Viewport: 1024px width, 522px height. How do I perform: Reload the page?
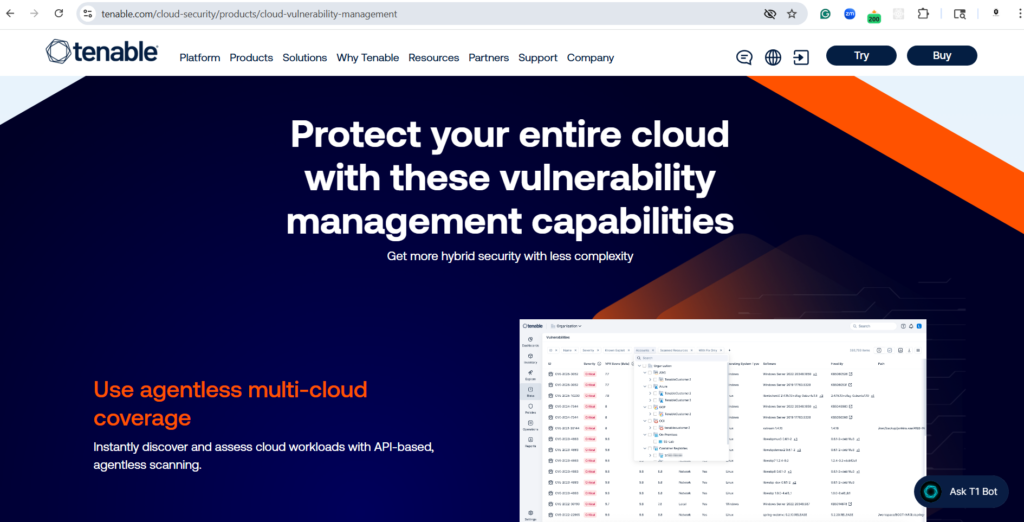click(59, 14)
